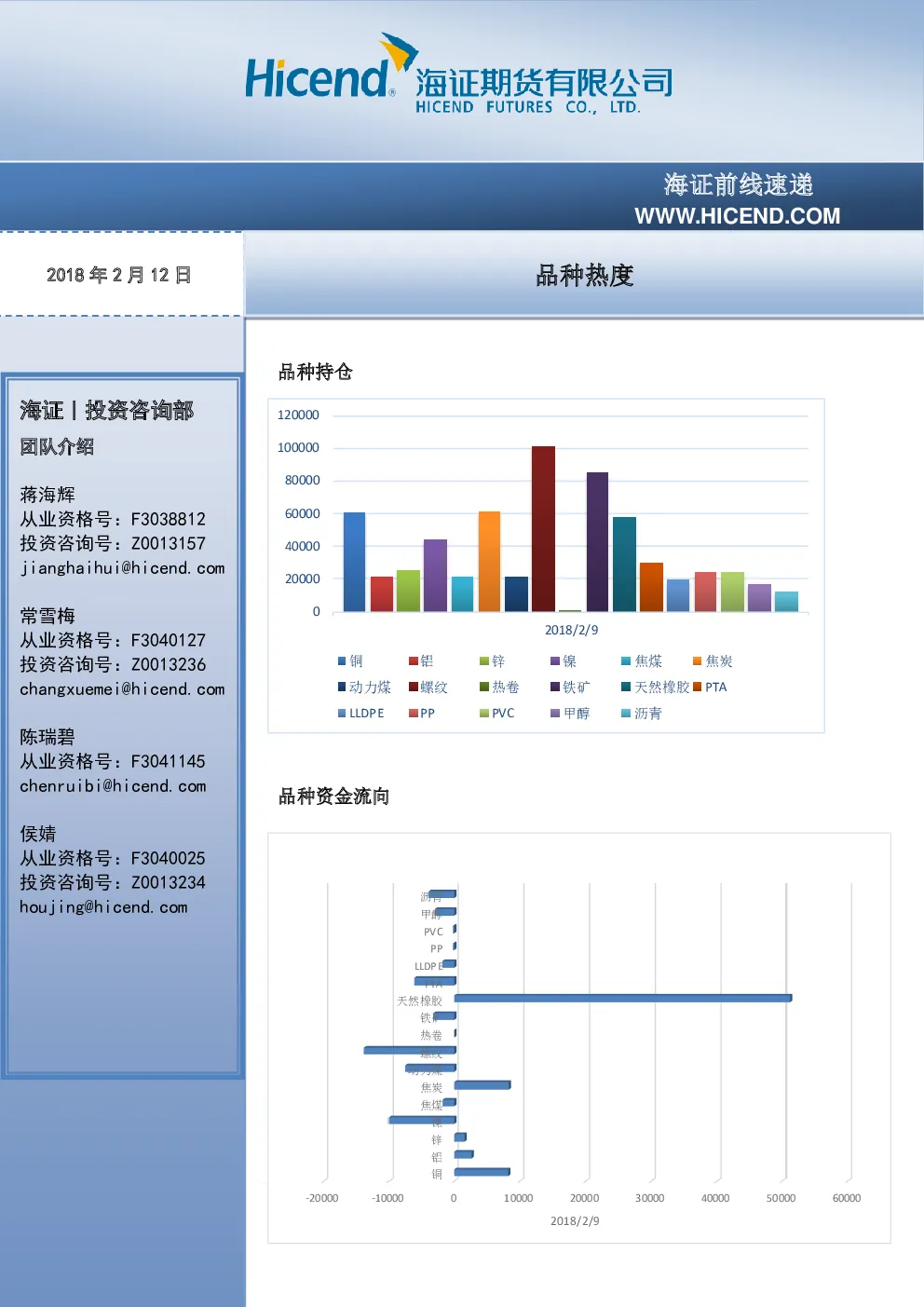Click the long 天然橡胶 bar in fund flow chart
924x1307 pixels.
[623, 998]
